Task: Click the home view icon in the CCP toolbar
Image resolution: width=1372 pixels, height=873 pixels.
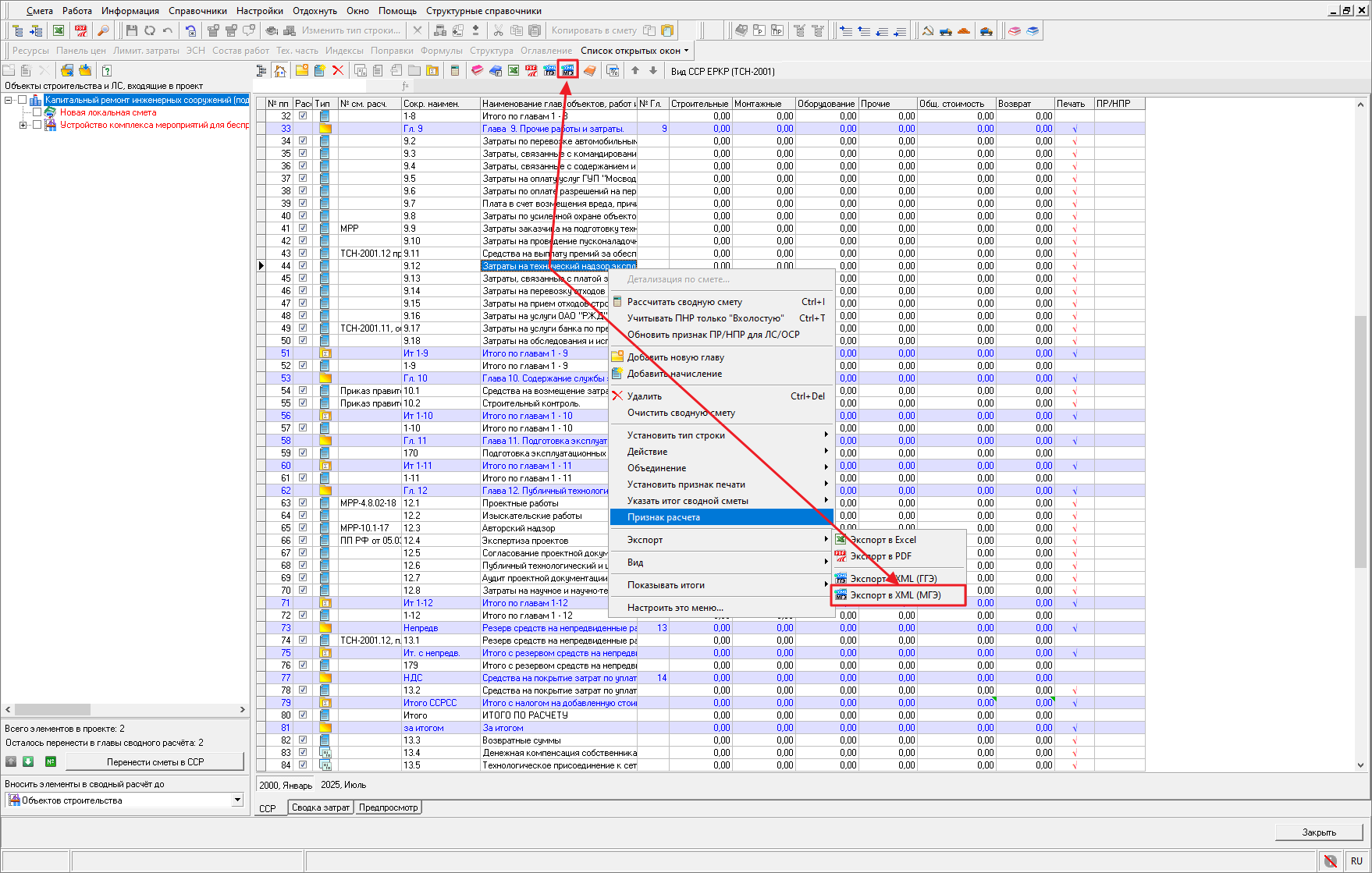Action: tap(280, 71)
